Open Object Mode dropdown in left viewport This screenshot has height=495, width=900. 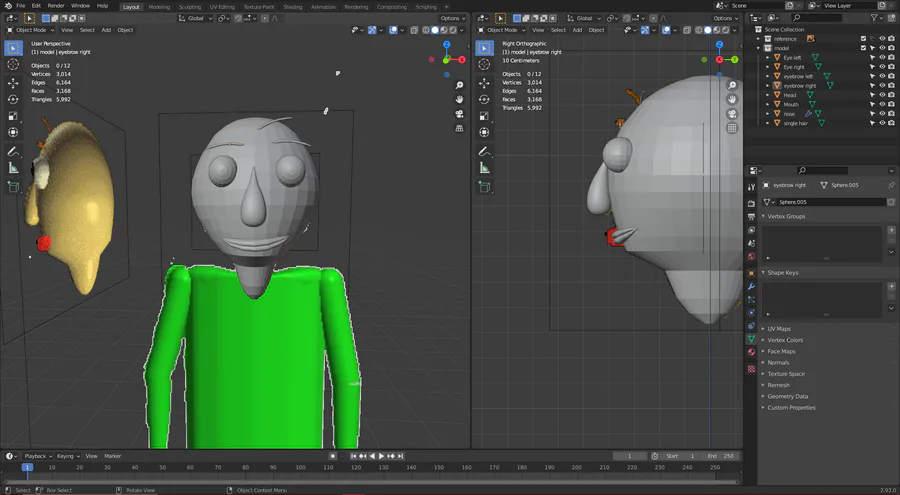pyautogui.click(x=30, y=30)
